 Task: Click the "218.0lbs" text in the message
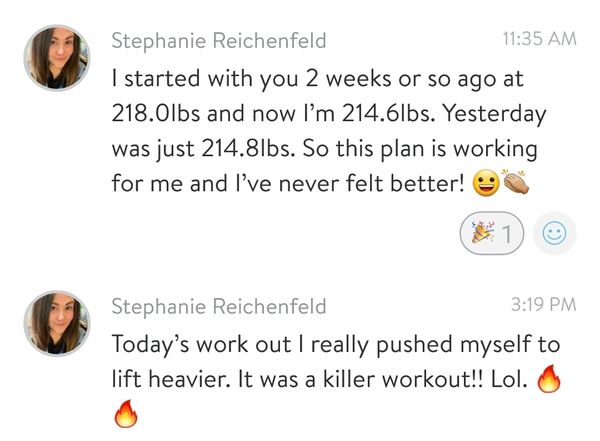tap(156, 114)
